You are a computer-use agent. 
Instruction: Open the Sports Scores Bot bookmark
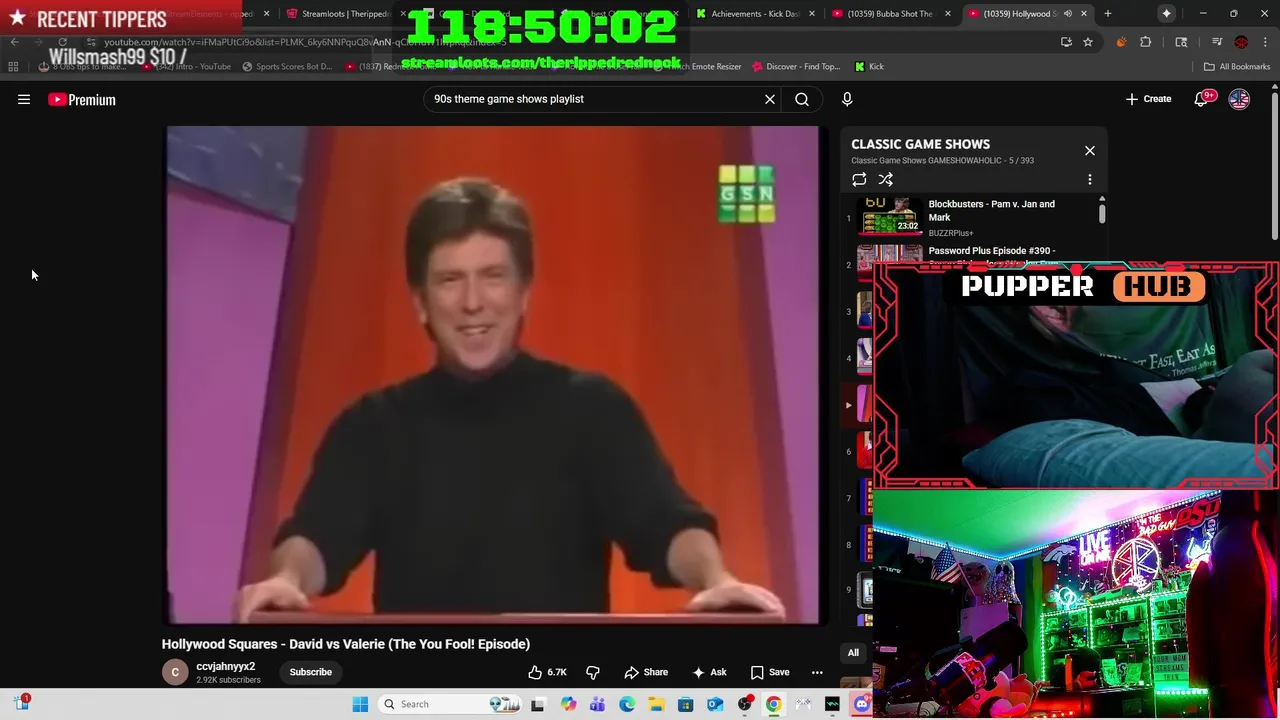pyautogui.click(x=286, y=66)
